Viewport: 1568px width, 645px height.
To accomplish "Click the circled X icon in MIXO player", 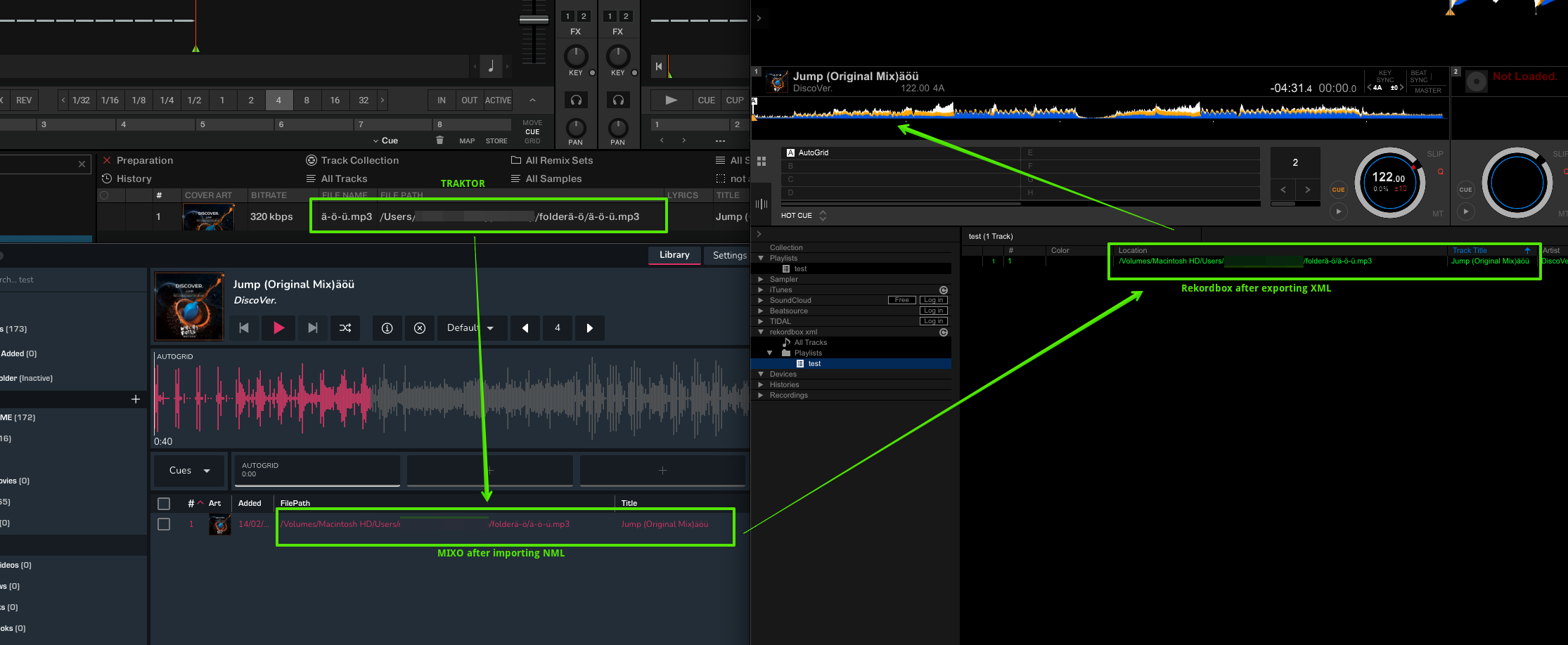I will point(420,327).
